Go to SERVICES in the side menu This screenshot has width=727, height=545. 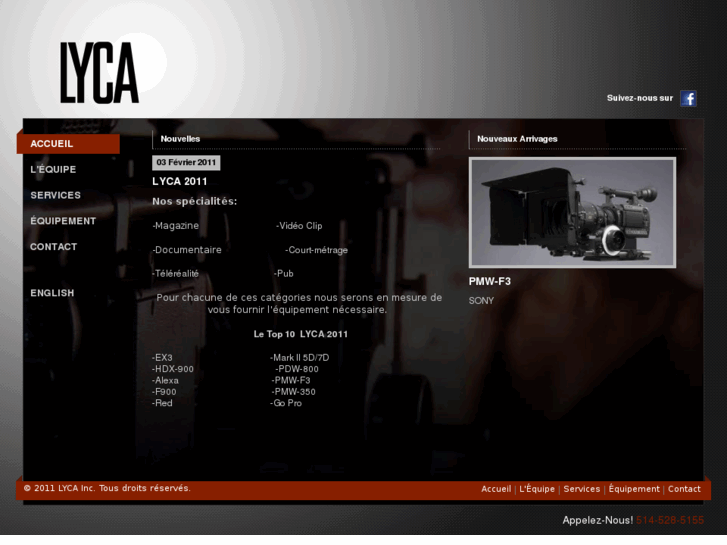coord(56,195)
